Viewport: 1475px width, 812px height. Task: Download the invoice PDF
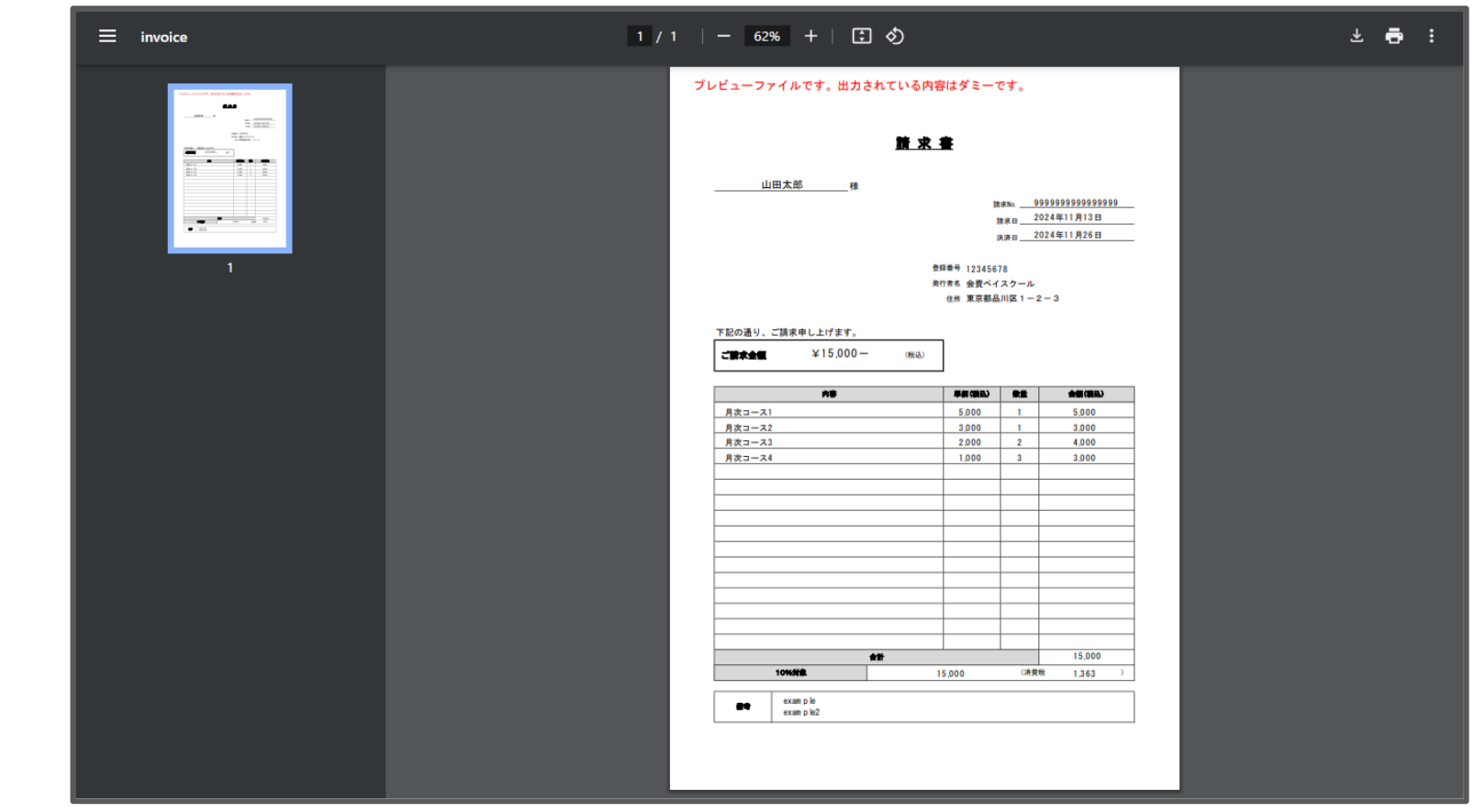[1356, 37]
